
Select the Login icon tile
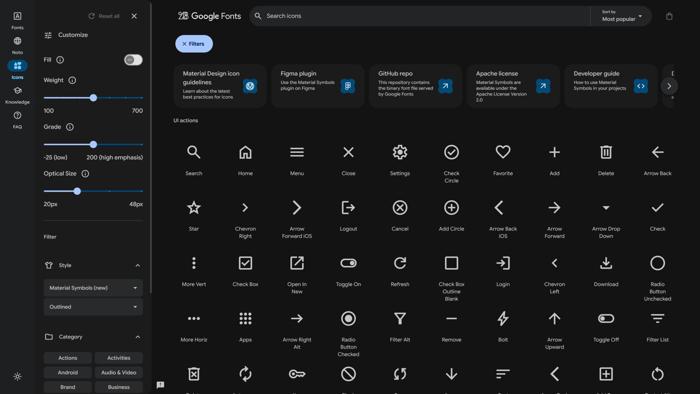point(503,270)
